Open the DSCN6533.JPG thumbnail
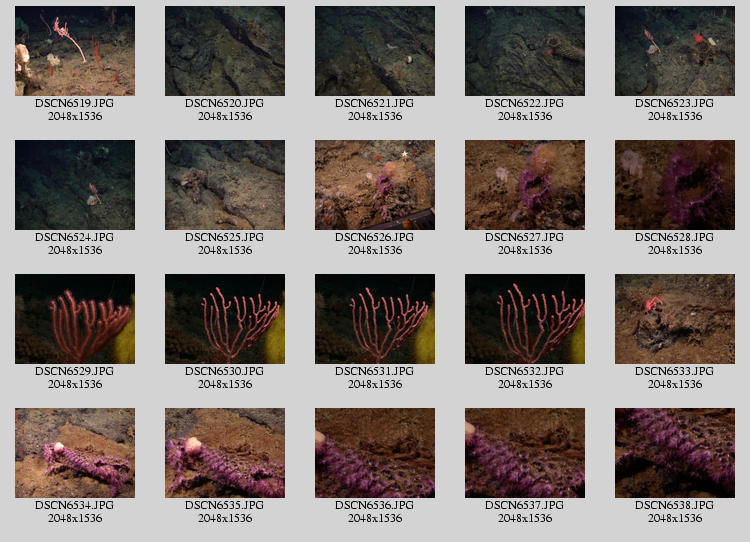 [x=675, y=319]
